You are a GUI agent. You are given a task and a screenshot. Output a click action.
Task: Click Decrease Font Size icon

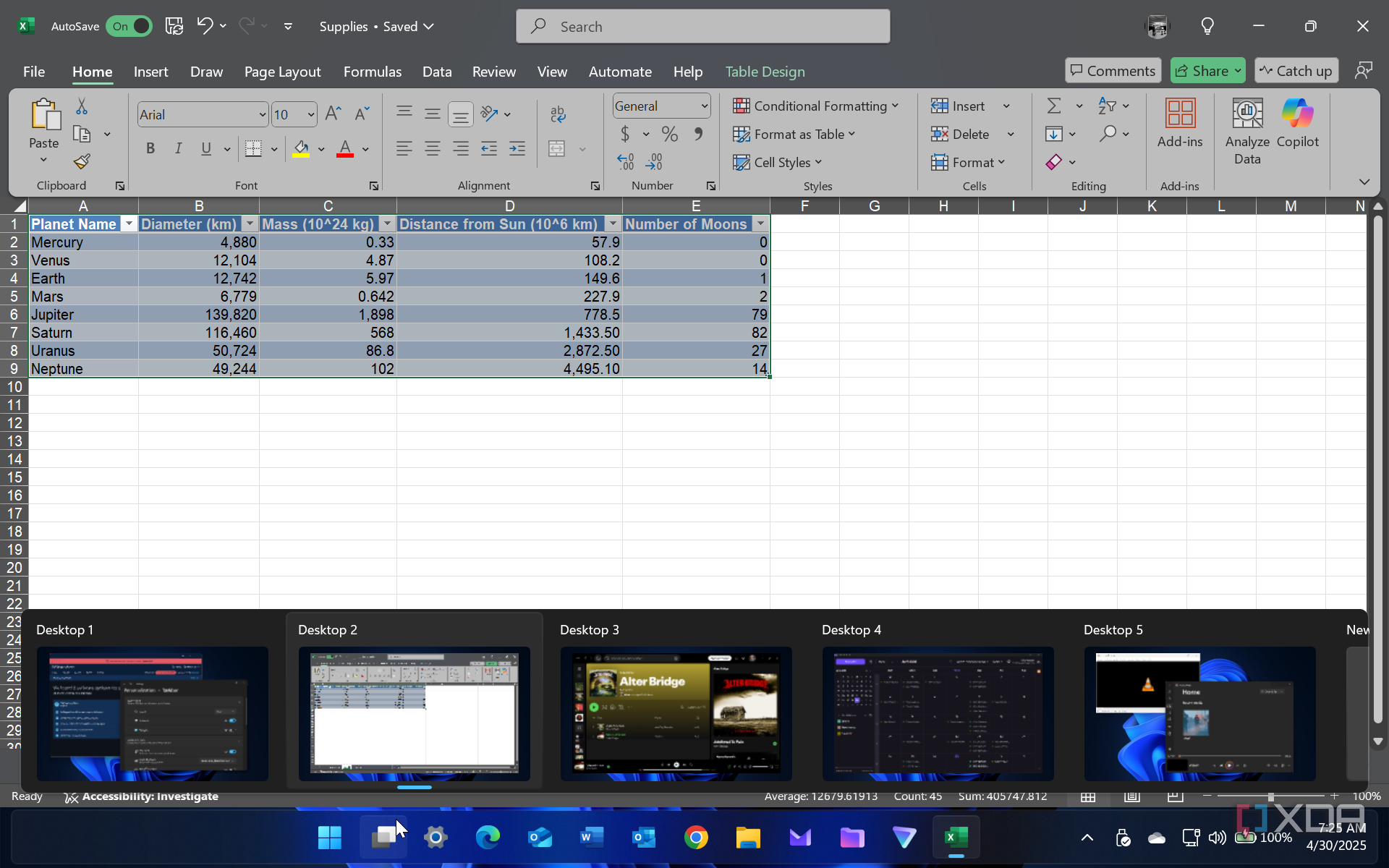click(362, 114)
